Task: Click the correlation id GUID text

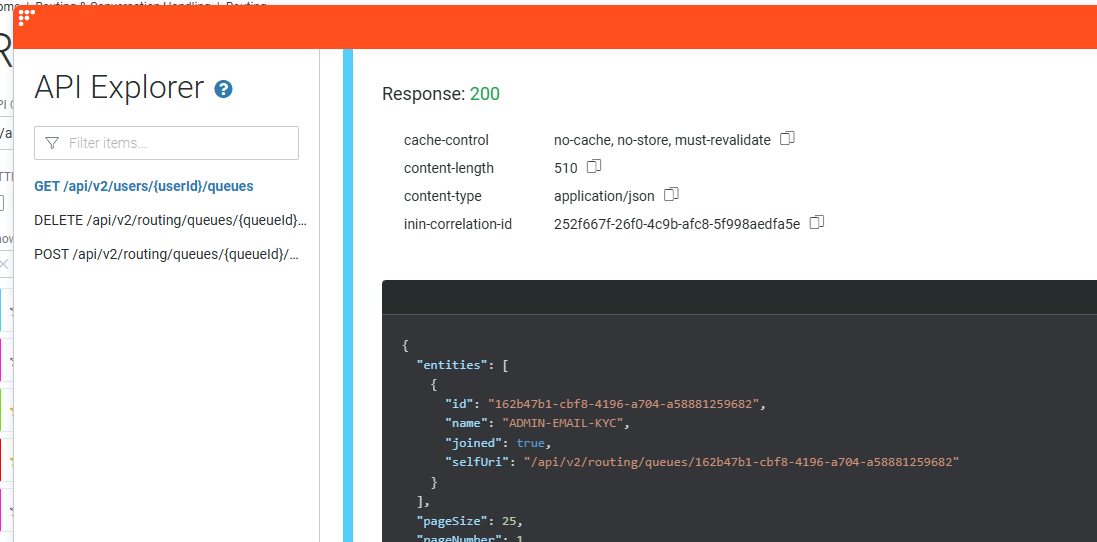Action: point(677,224)
